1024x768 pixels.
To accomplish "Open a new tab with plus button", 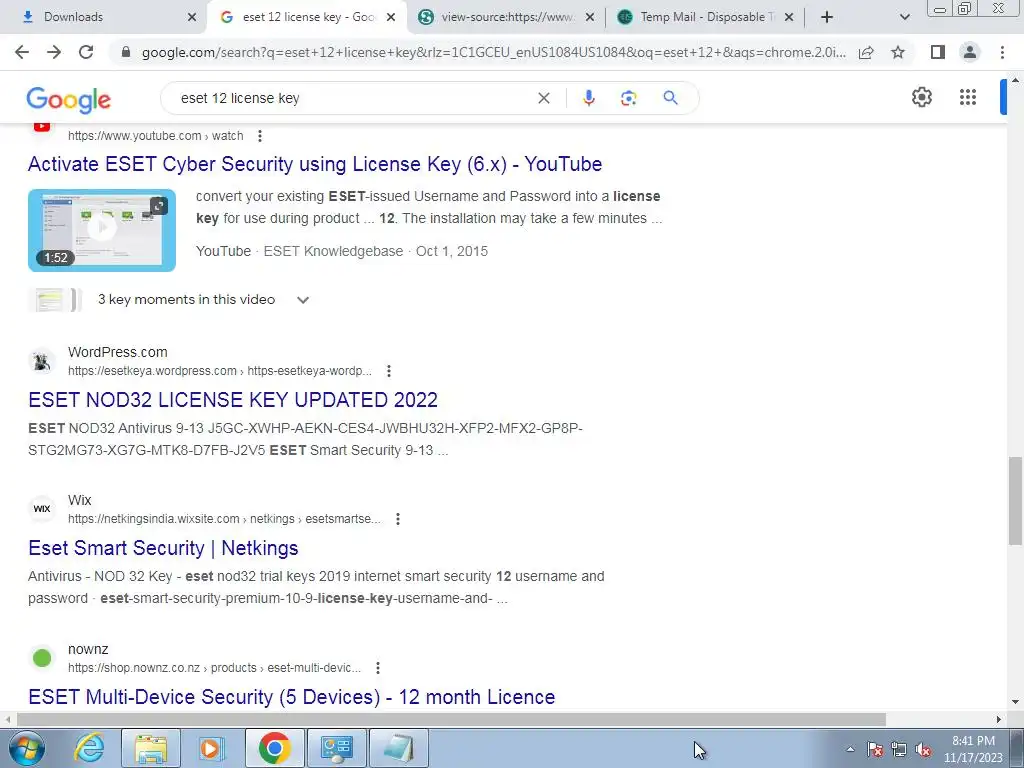I will coord(827,17).
